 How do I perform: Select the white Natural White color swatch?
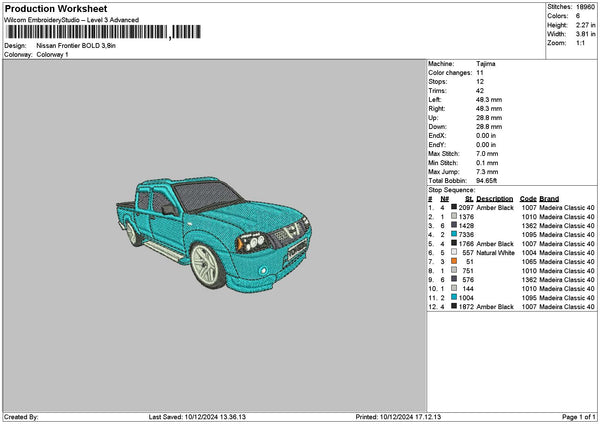455,252
